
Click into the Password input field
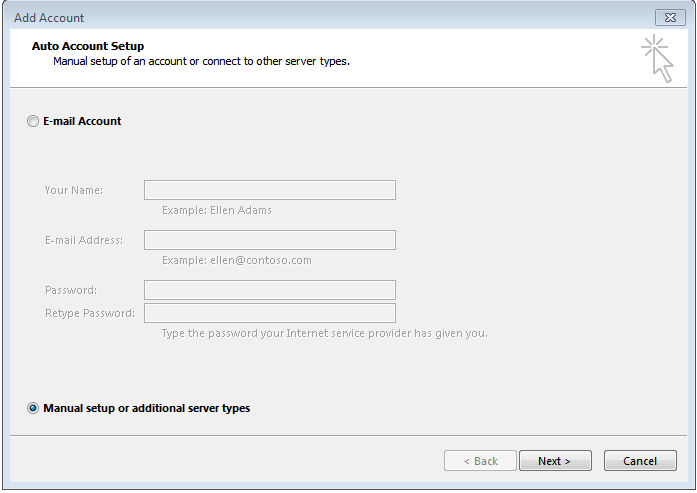269,290
